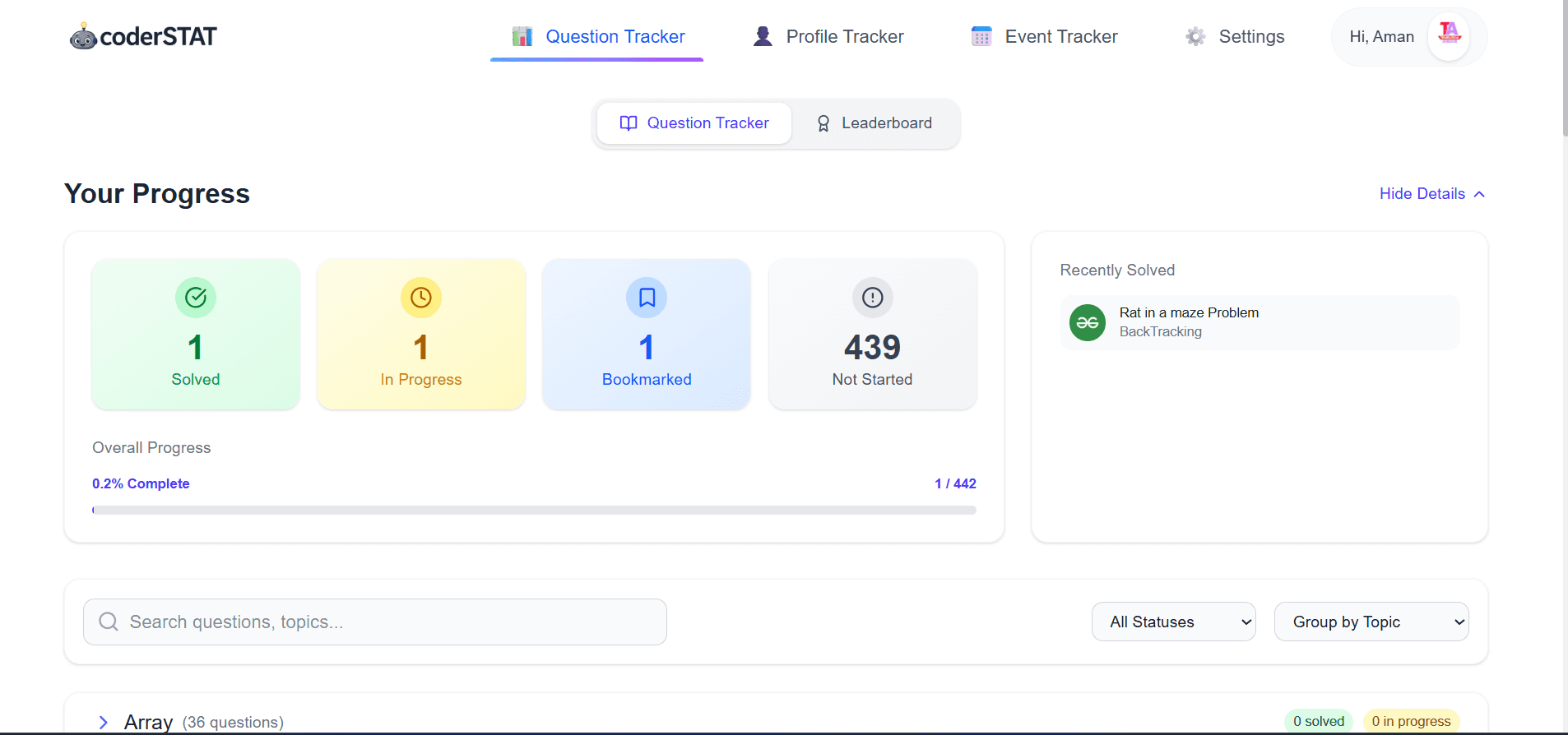Open the All Statuses dropdown

(x=1174, y=622)
